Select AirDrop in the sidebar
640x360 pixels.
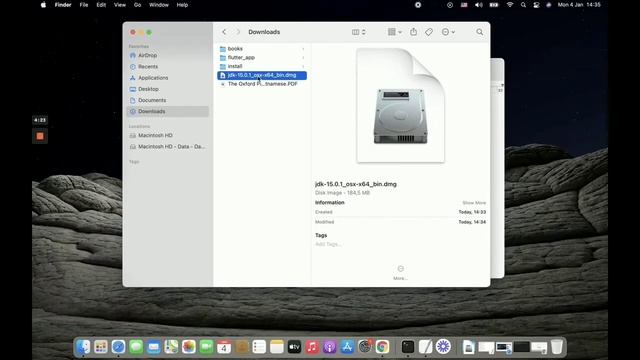(168, 56)
